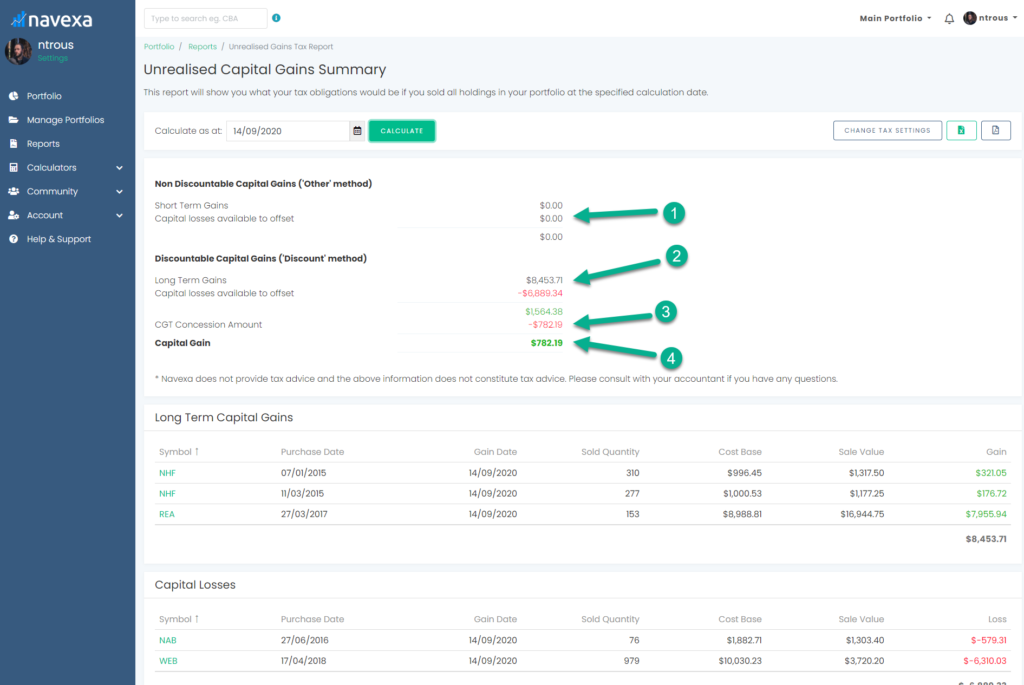1024x685 pixels.
Task: Go to Reports breadcrumb link
Action: click(202, 46)
